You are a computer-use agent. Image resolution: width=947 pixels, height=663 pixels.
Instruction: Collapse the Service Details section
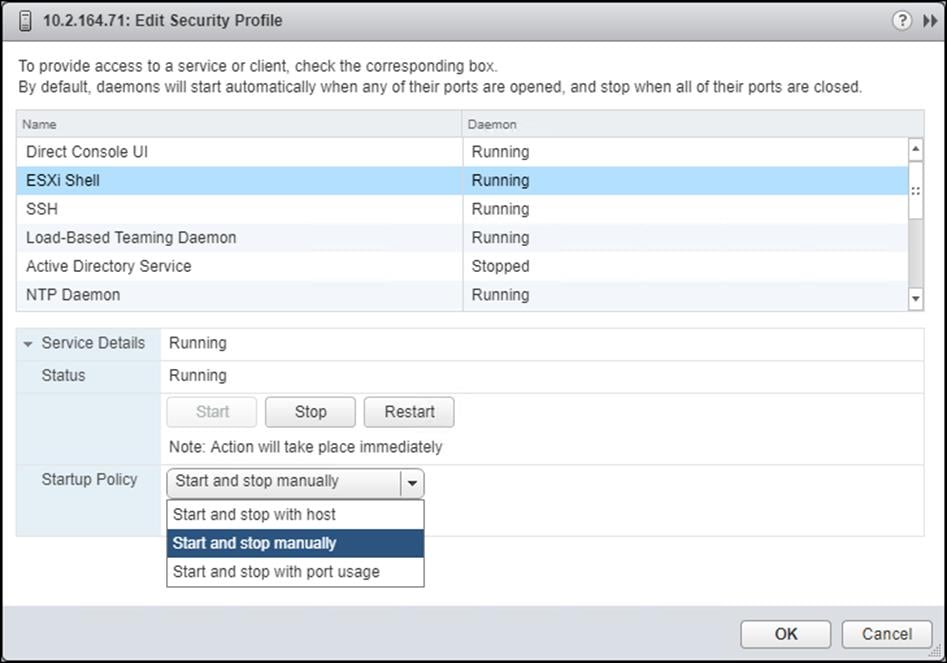(x=27, y=343)
